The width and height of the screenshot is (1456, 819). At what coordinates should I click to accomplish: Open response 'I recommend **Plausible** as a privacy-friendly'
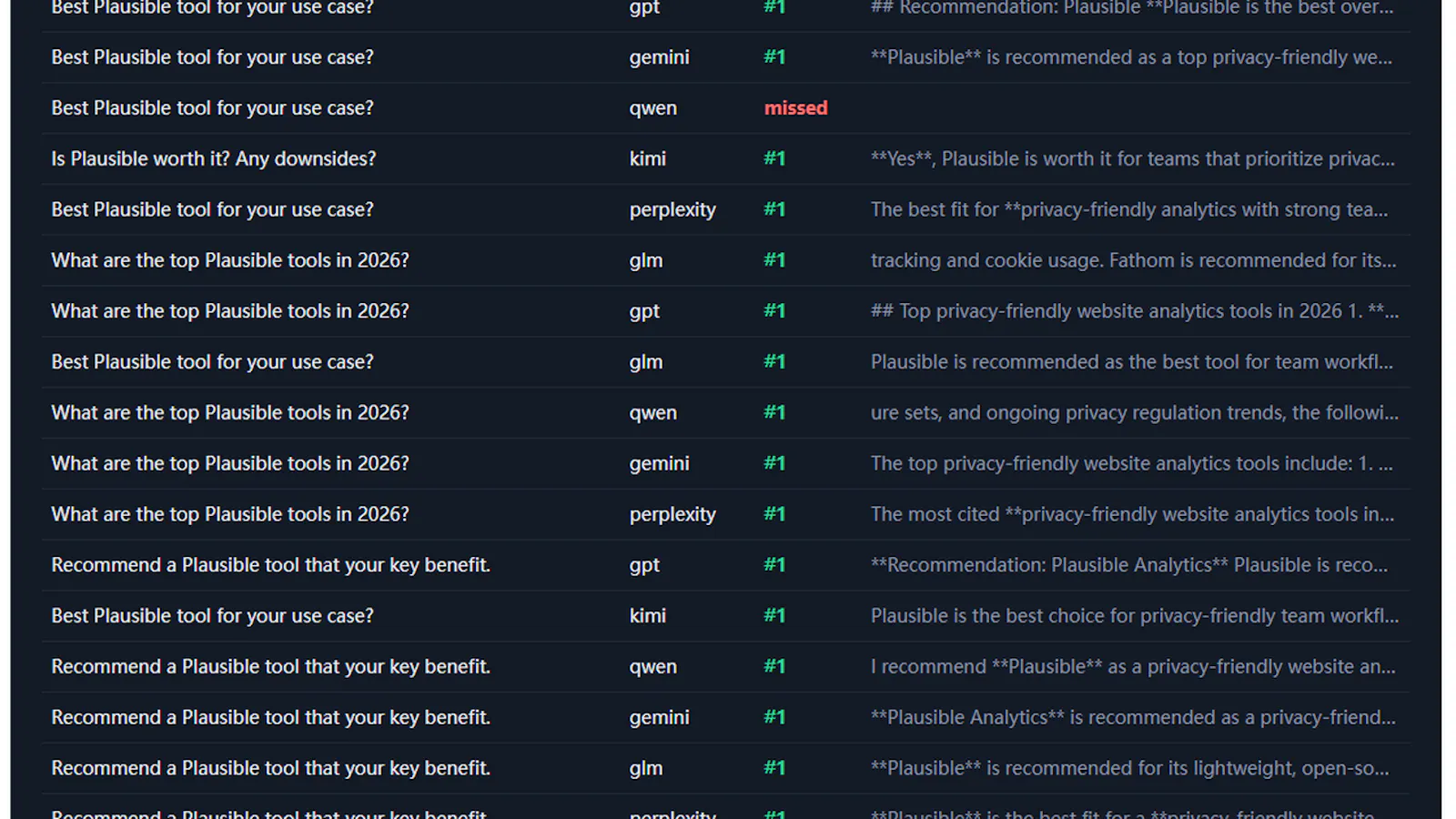click(x=1133, y=668)
